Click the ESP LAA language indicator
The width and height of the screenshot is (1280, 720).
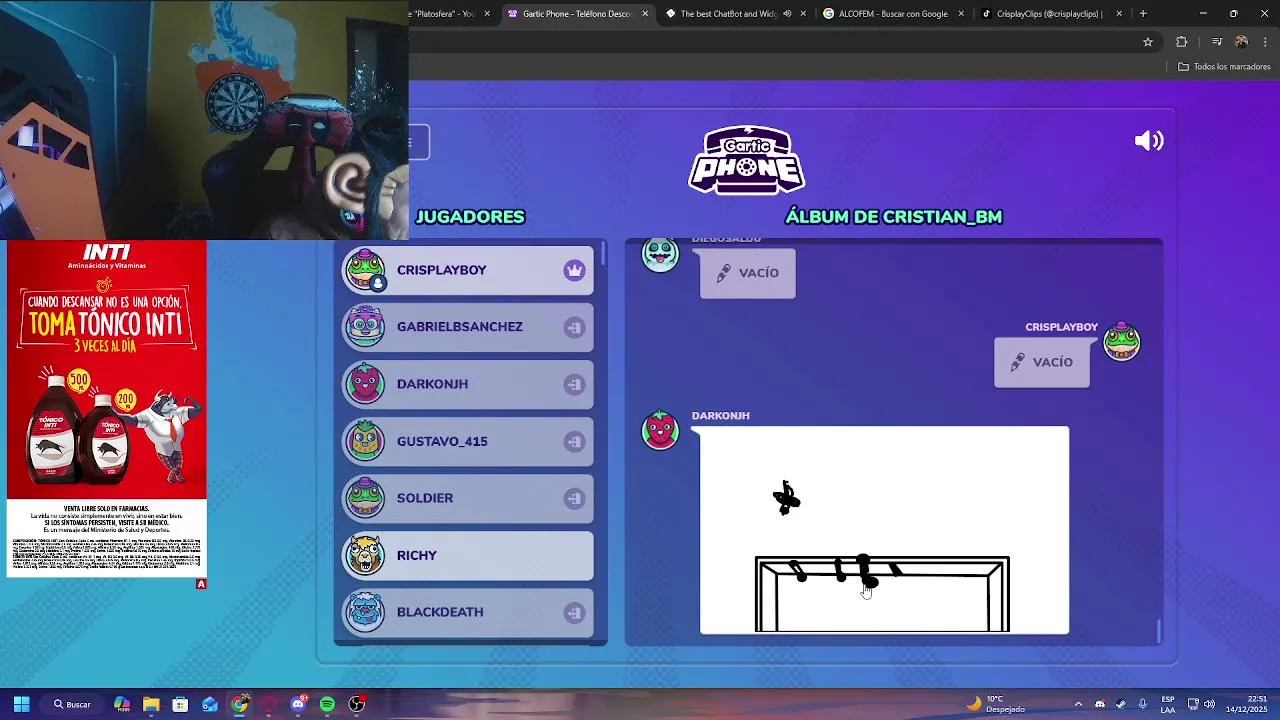[x=1168, y=704]
